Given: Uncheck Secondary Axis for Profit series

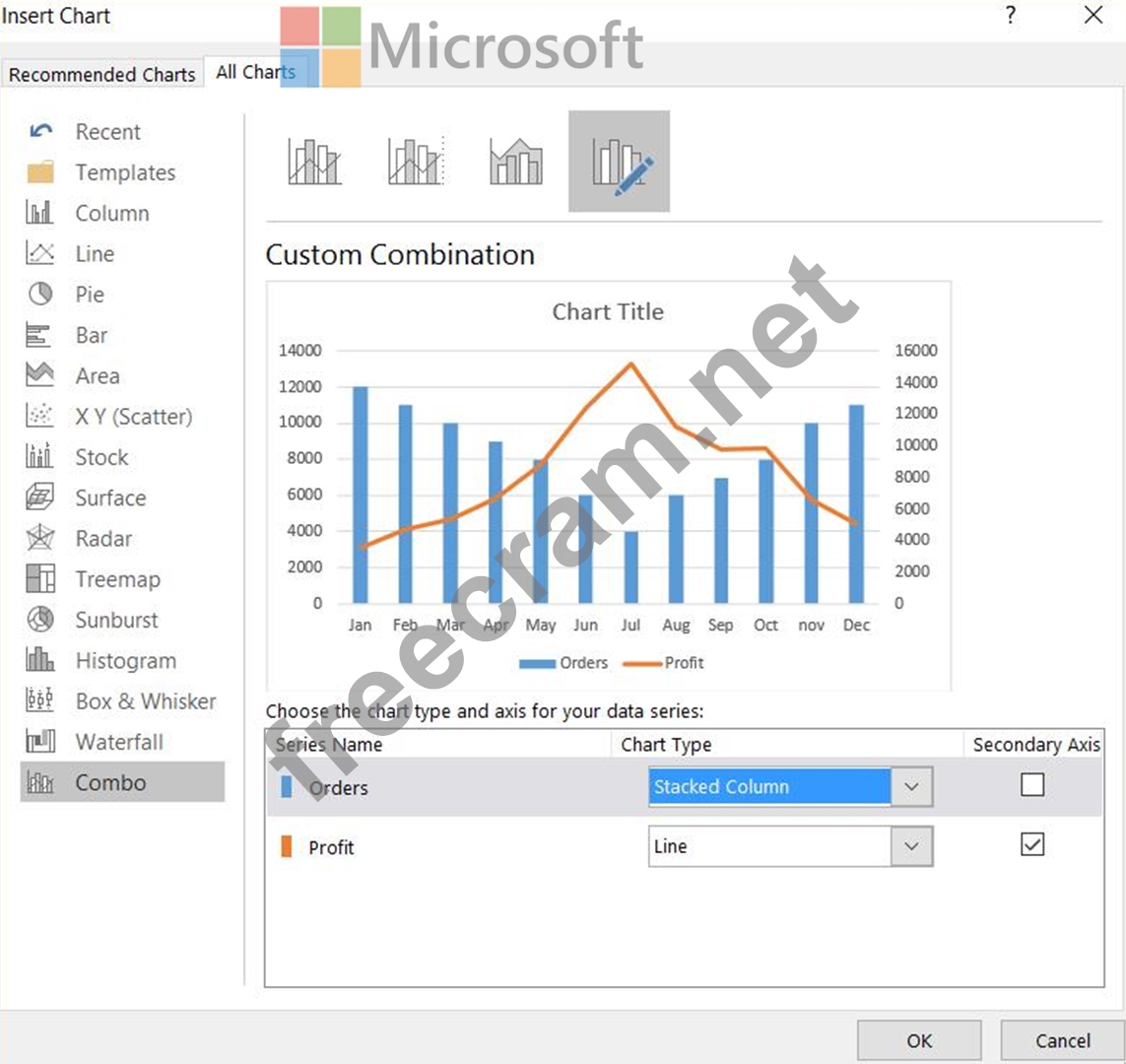Looking at the screenshot, I should (1032, 844).
